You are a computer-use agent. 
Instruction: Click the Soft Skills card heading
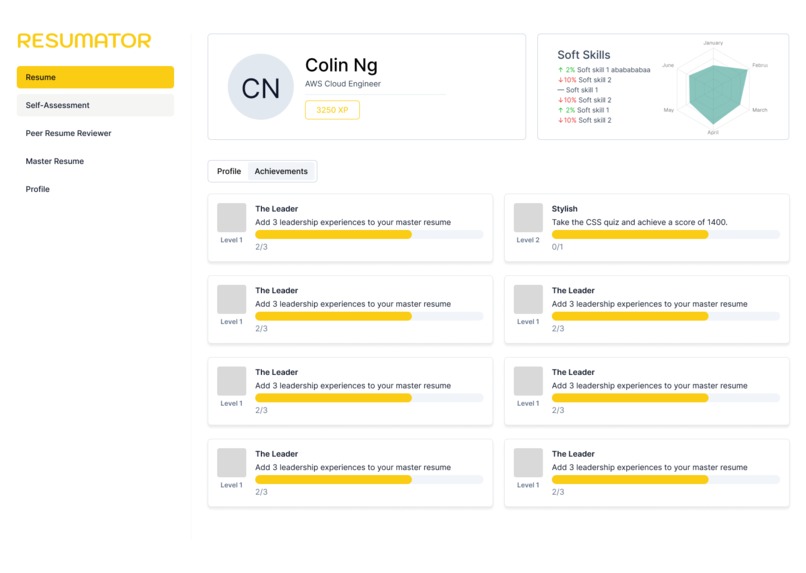point(583,55)
